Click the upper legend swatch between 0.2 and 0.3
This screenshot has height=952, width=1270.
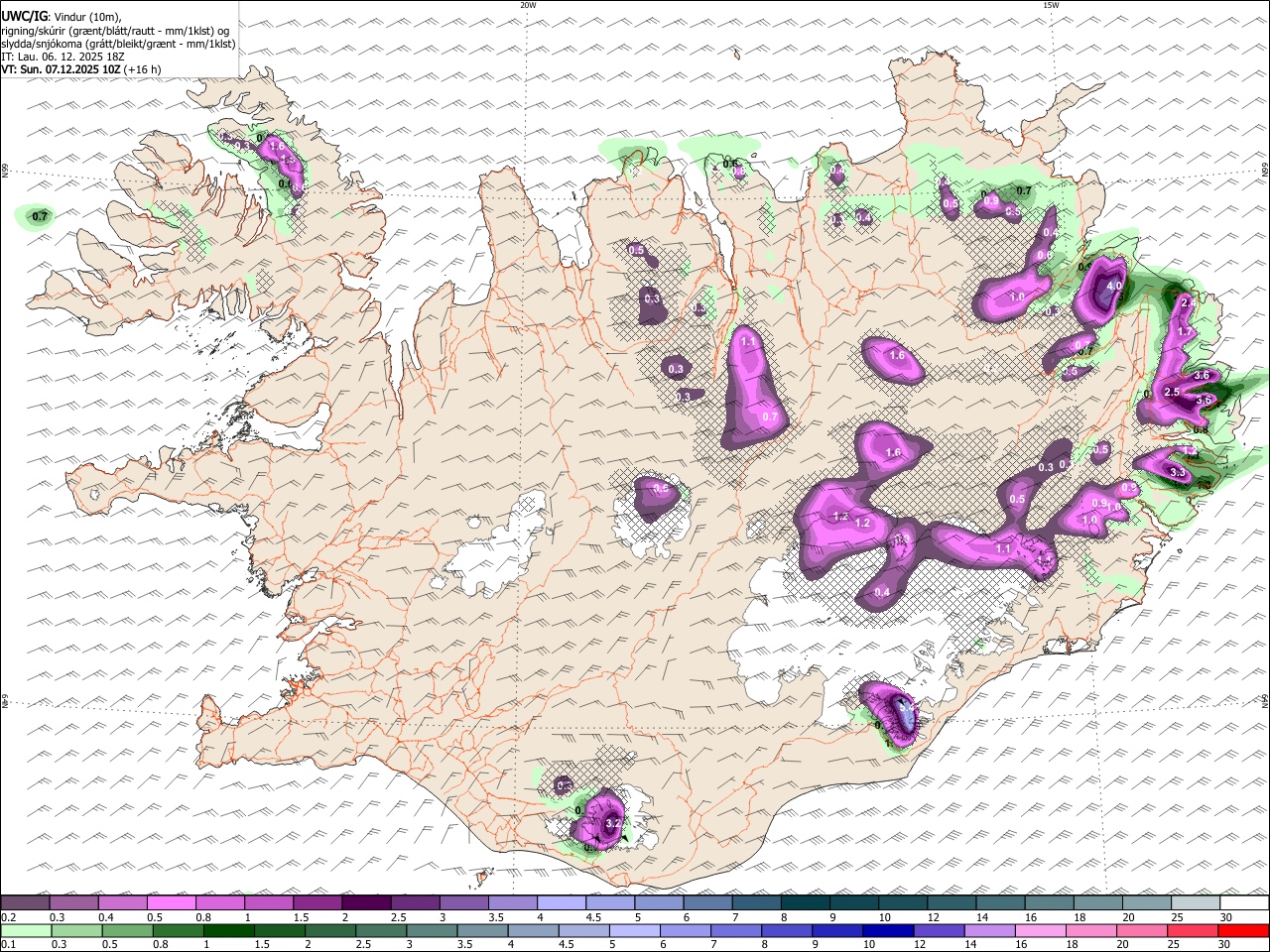click(25, 902)
